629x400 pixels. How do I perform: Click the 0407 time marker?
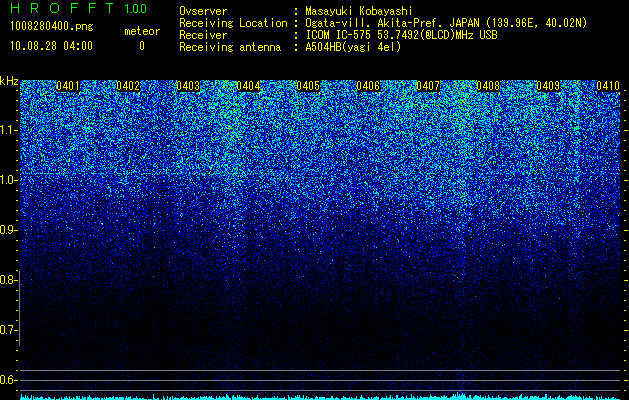pyautogui.click(x=428, y=86)
